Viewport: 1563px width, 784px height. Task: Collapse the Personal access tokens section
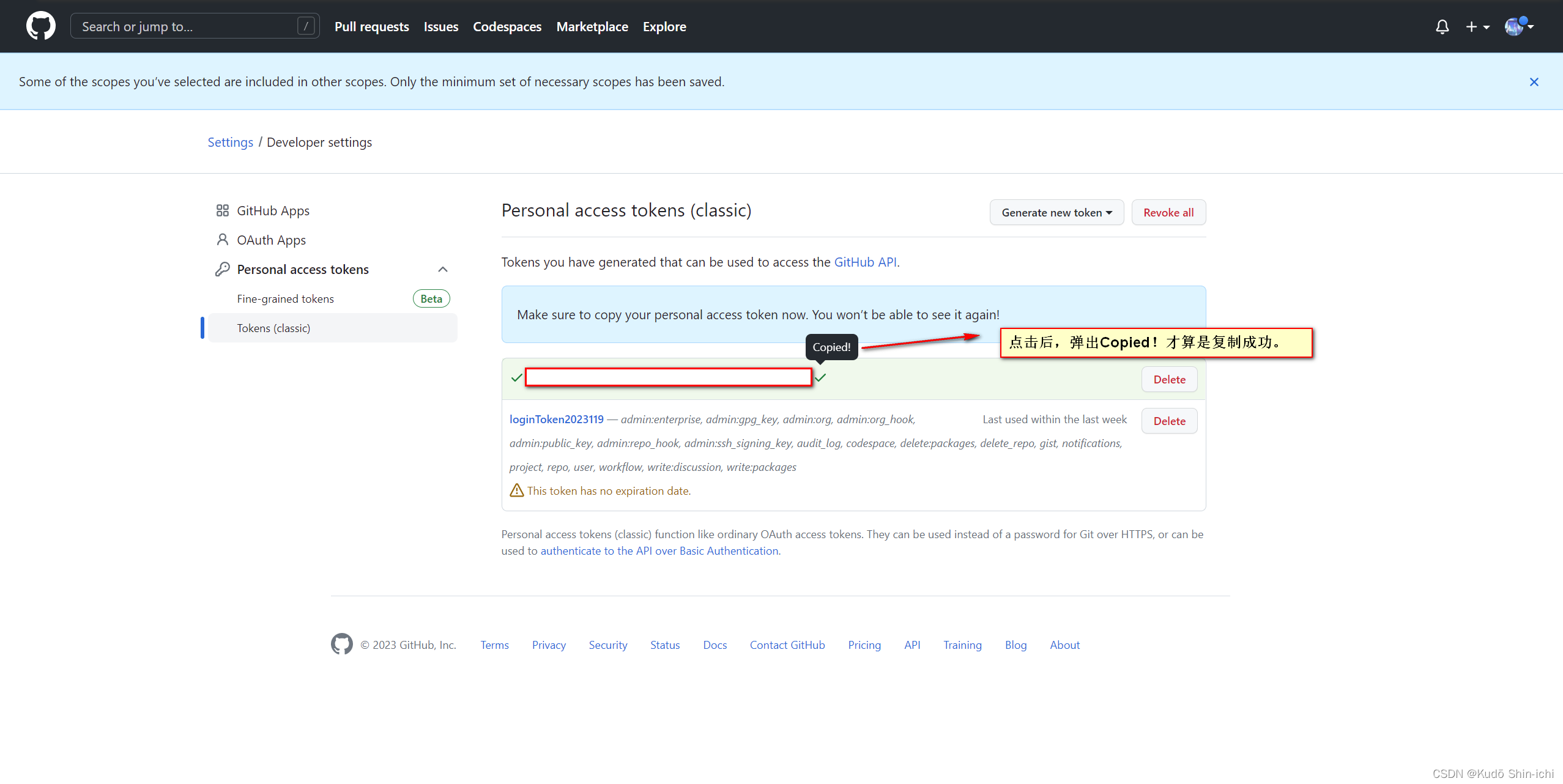[x=443, y=269]
